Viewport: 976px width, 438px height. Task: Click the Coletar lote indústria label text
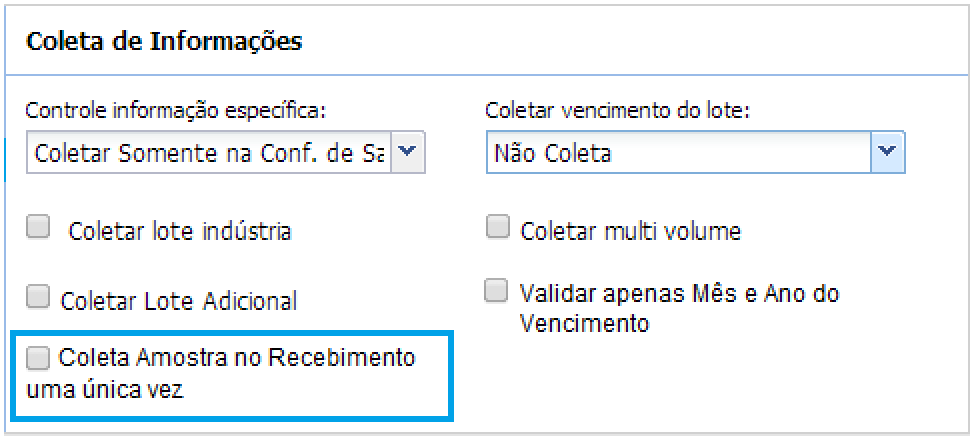click(x=180, y=232)
